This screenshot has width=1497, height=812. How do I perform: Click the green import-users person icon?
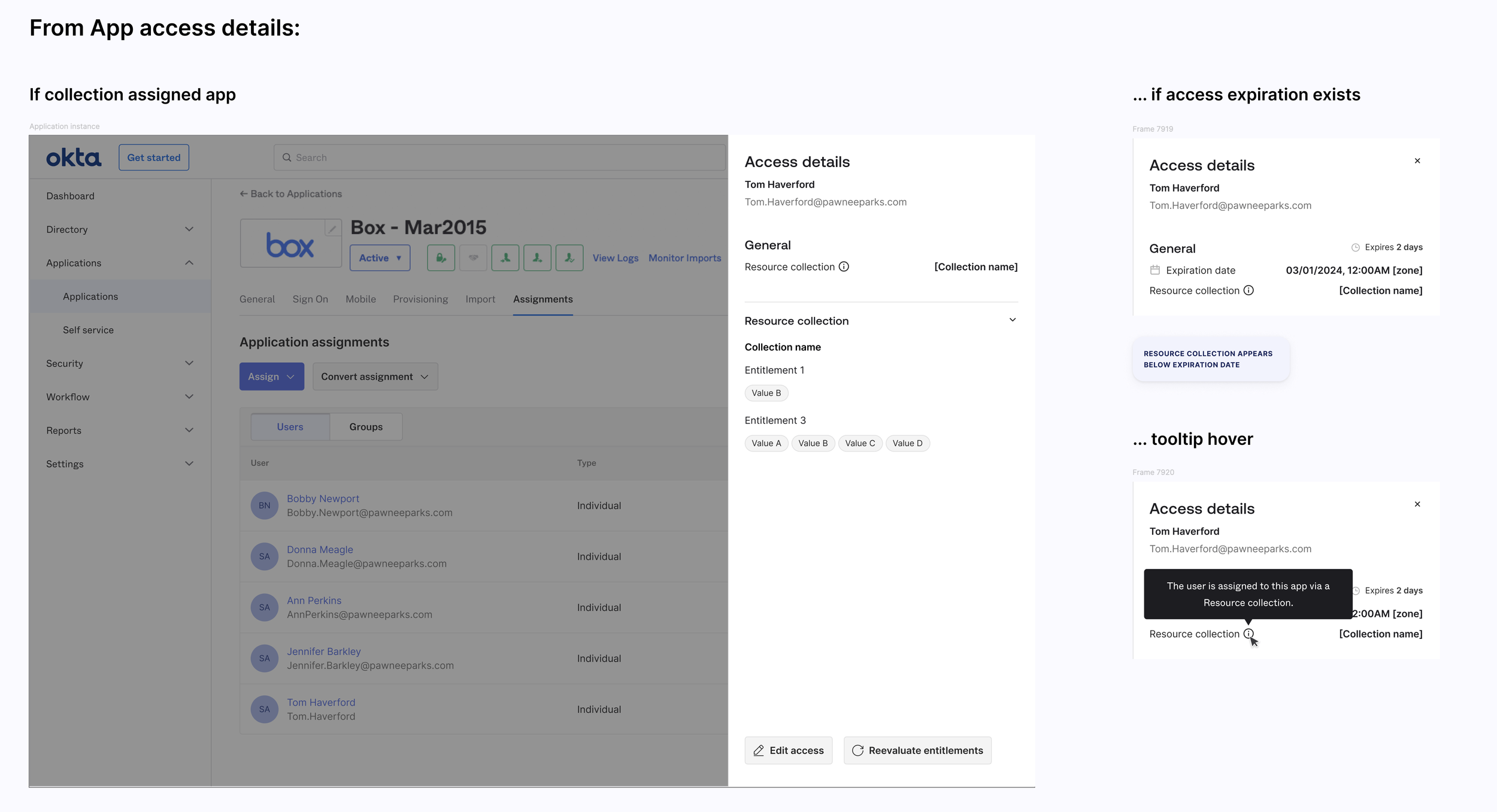[505, 257]
